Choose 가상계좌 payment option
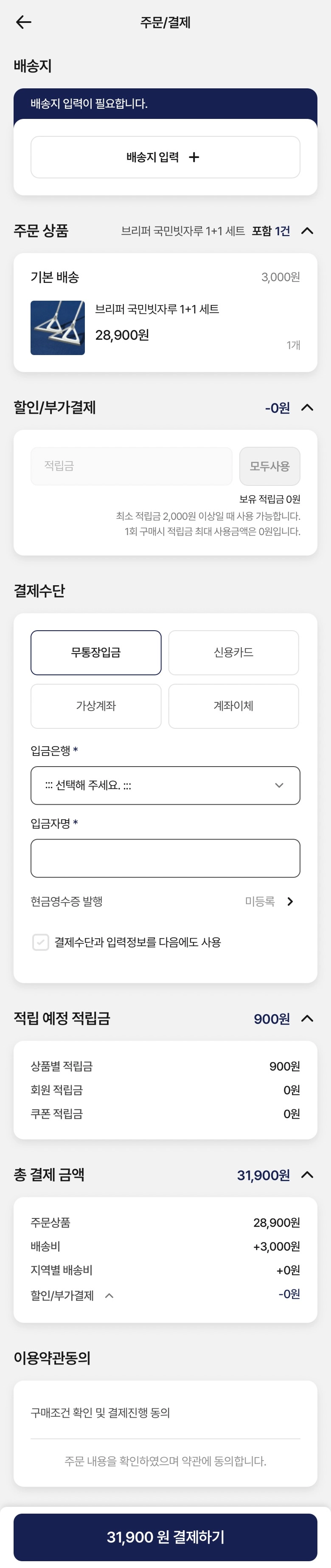Viewport: 331px width, 1568px height. (96, 706)
